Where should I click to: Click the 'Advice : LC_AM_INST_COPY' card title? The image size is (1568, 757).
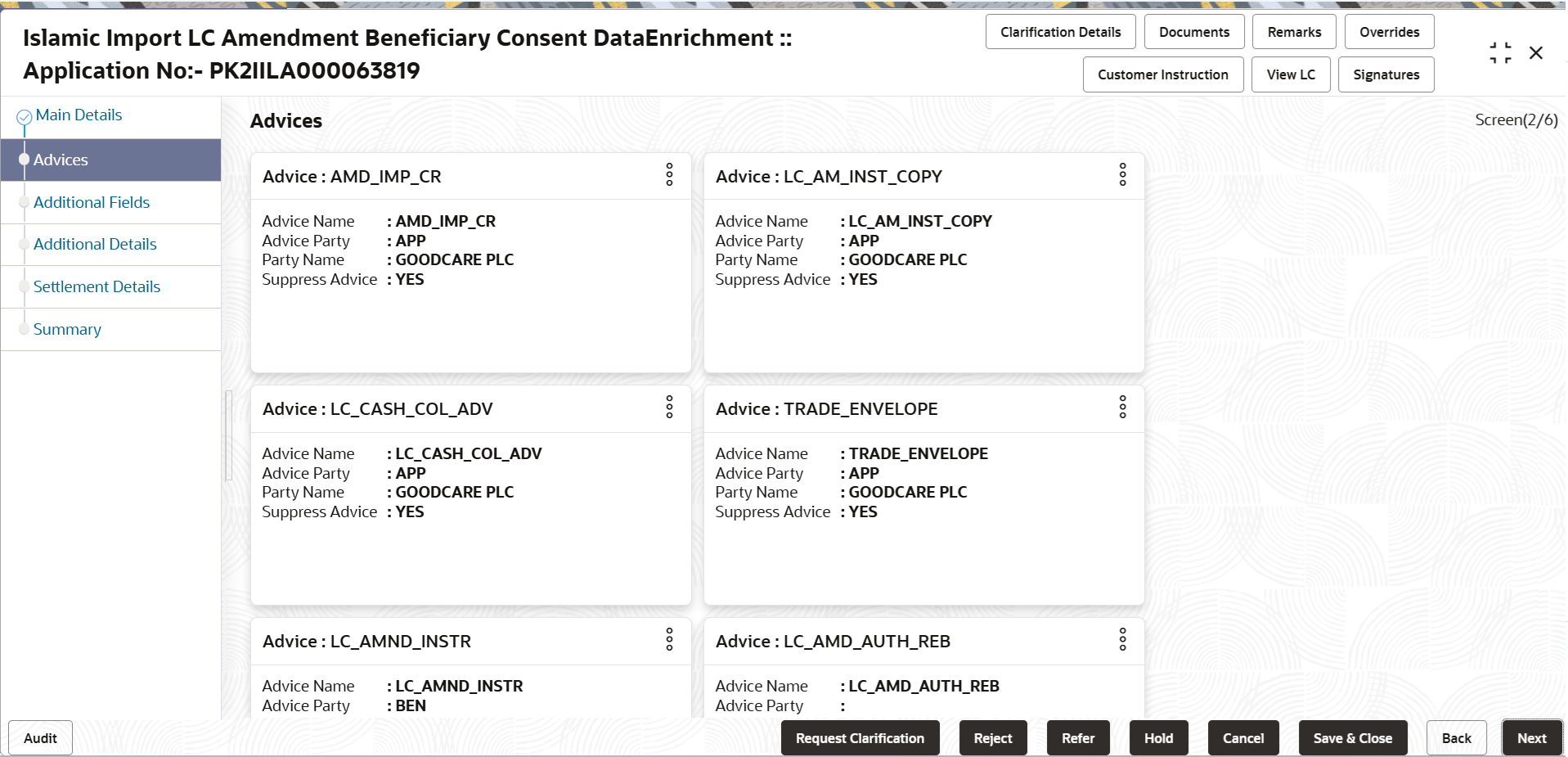click(829, 177)
